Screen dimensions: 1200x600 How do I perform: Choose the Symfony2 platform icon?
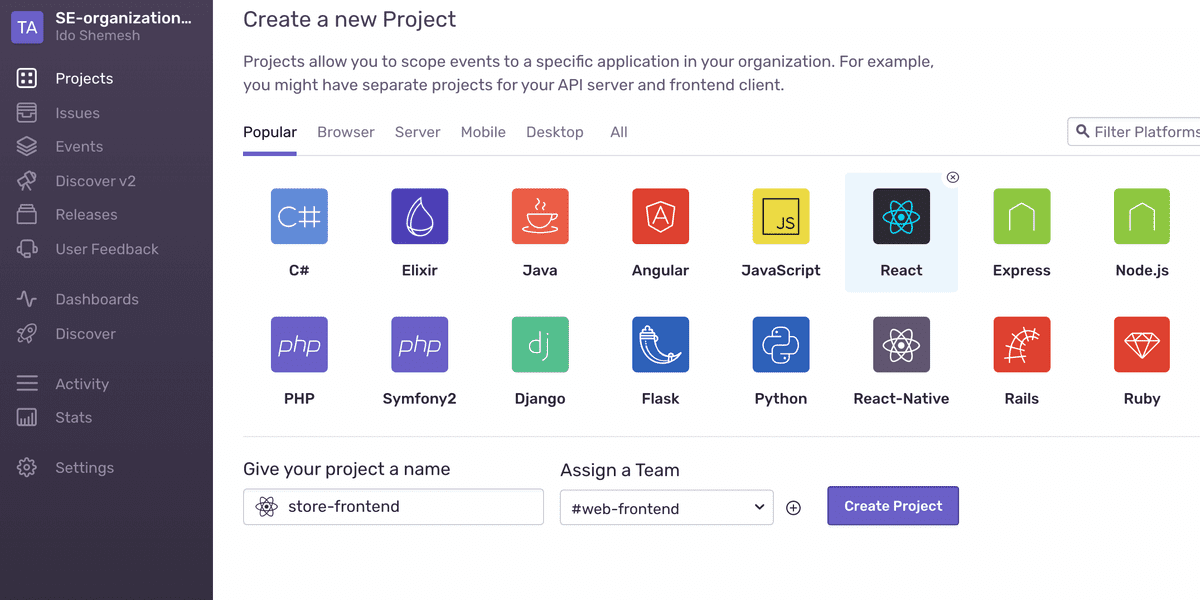point(419,345)
